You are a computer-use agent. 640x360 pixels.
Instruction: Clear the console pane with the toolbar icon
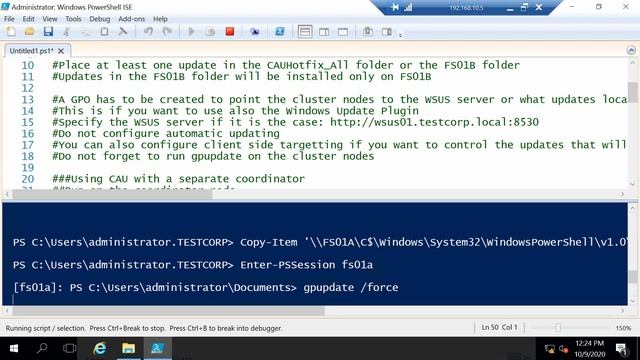pyautogui.click(x=122, y=31)
